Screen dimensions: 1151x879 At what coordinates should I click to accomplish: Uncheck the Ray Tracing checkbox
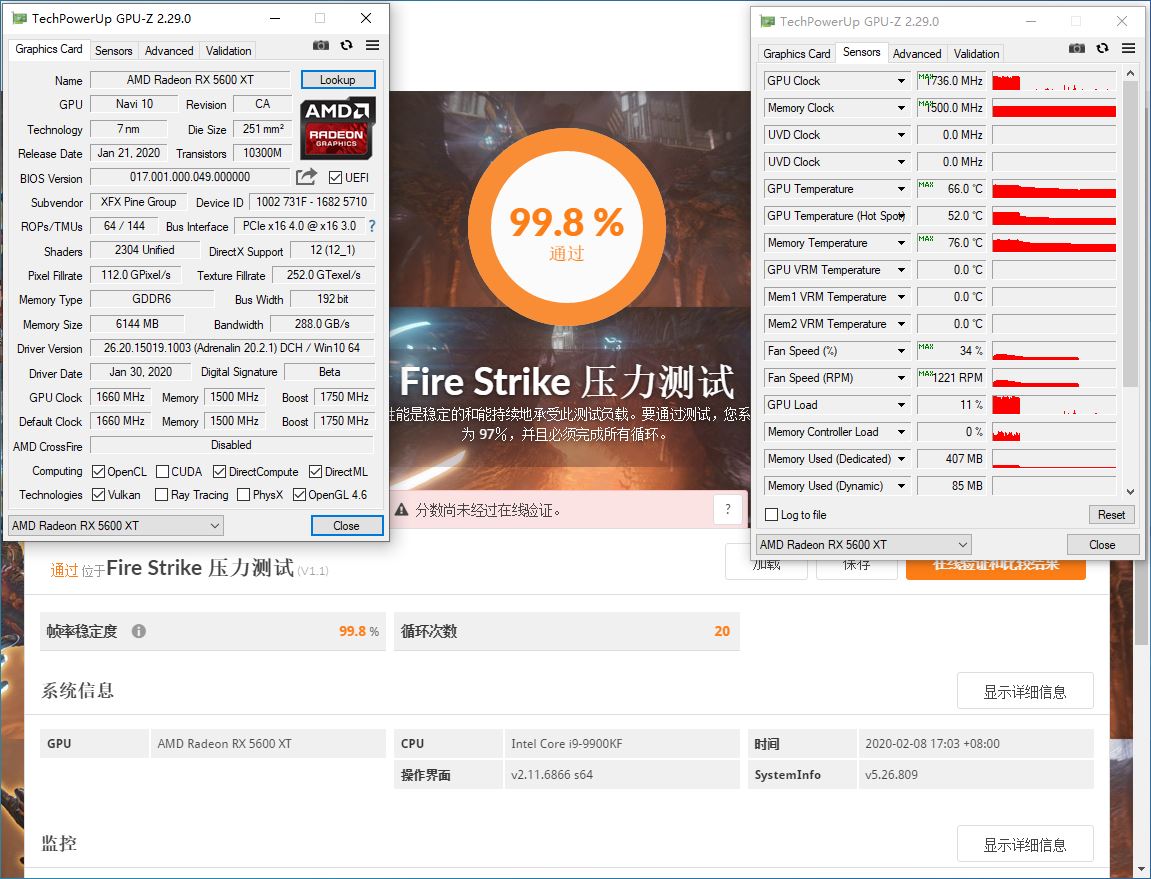159,495
